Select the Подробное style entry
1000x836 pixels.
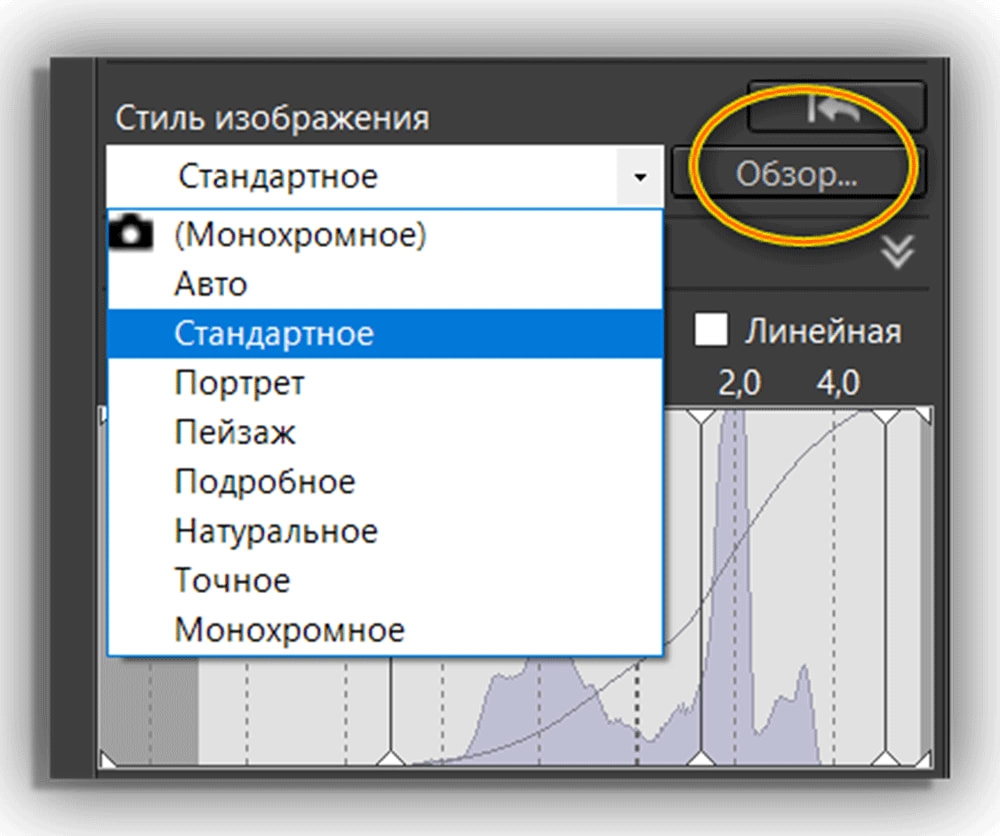point(264,481)
